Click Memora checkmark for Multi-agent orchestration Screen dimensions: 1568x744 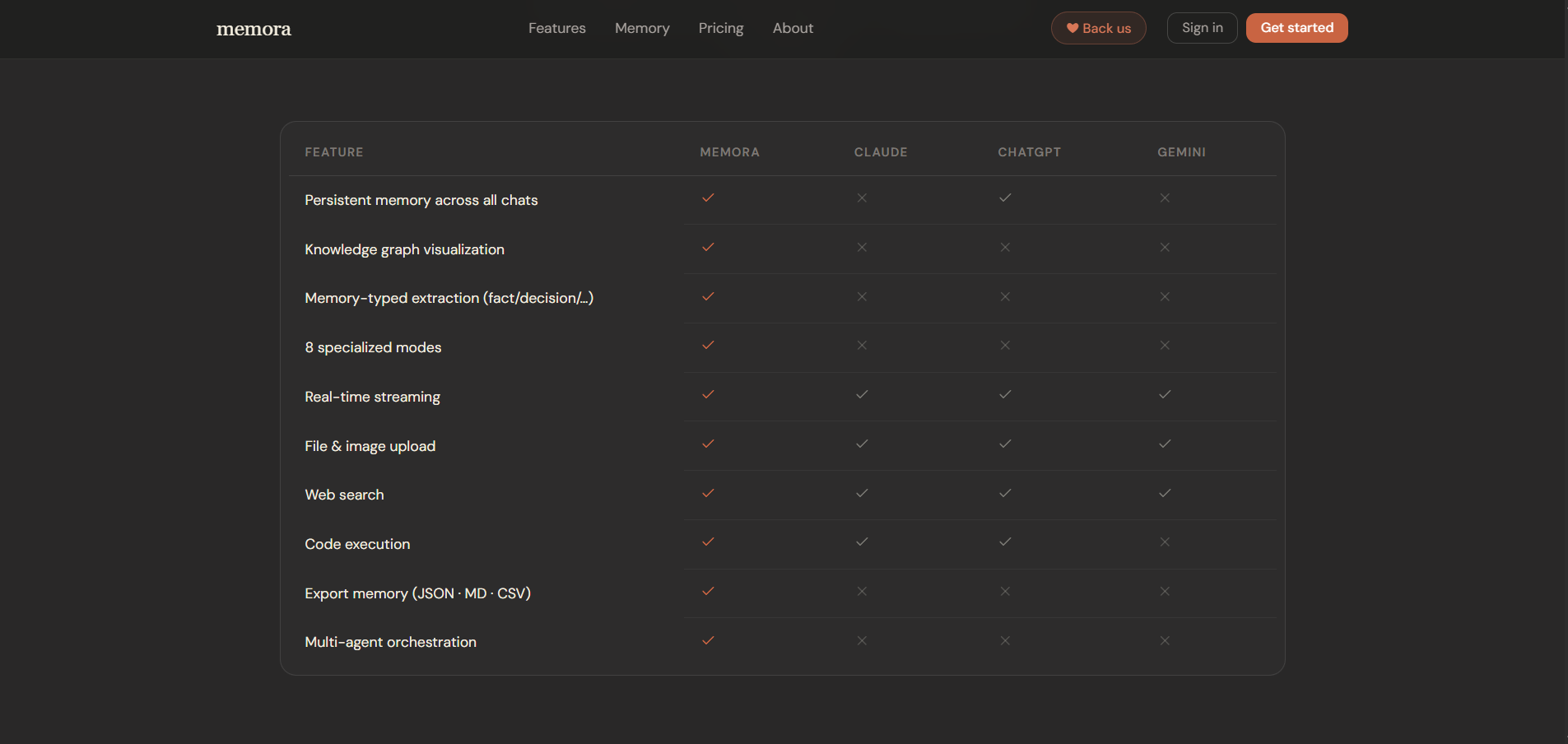708,641
